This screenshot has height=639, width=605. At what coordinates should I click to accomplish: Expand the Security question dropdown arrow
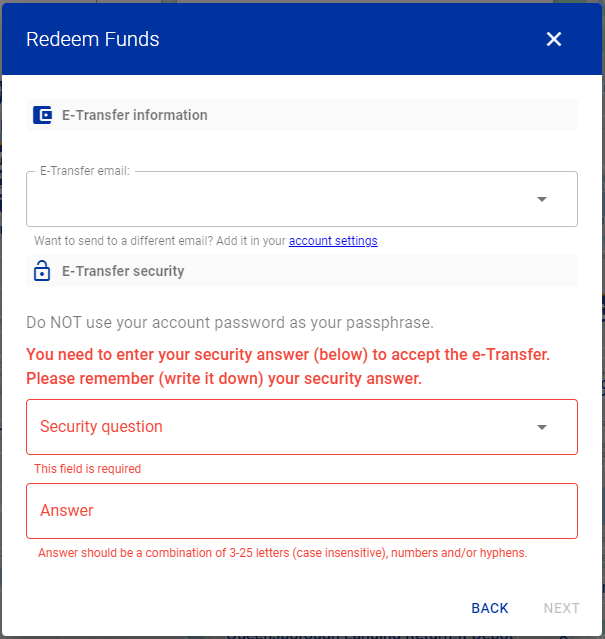[x=541, y=427]
